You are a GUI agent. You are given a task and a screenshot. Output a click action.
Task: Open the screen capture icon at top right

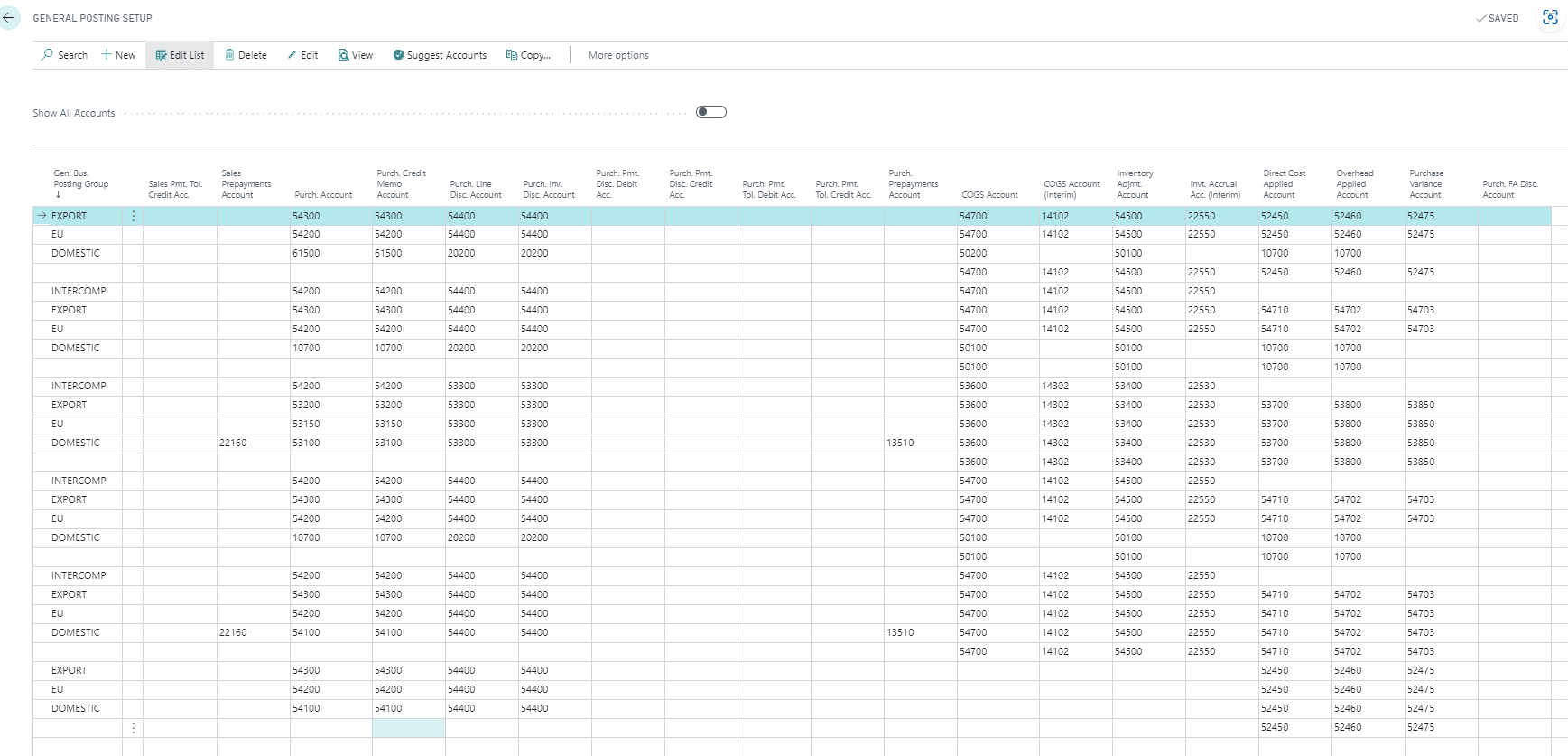[x=1550, y=18]
